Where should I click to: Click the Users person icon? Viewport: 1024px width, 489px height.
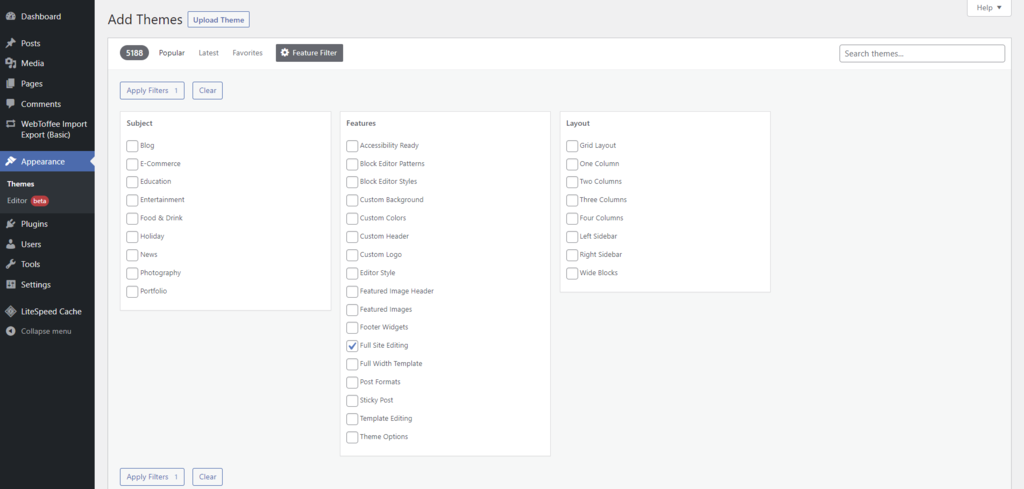coord(10,244)
